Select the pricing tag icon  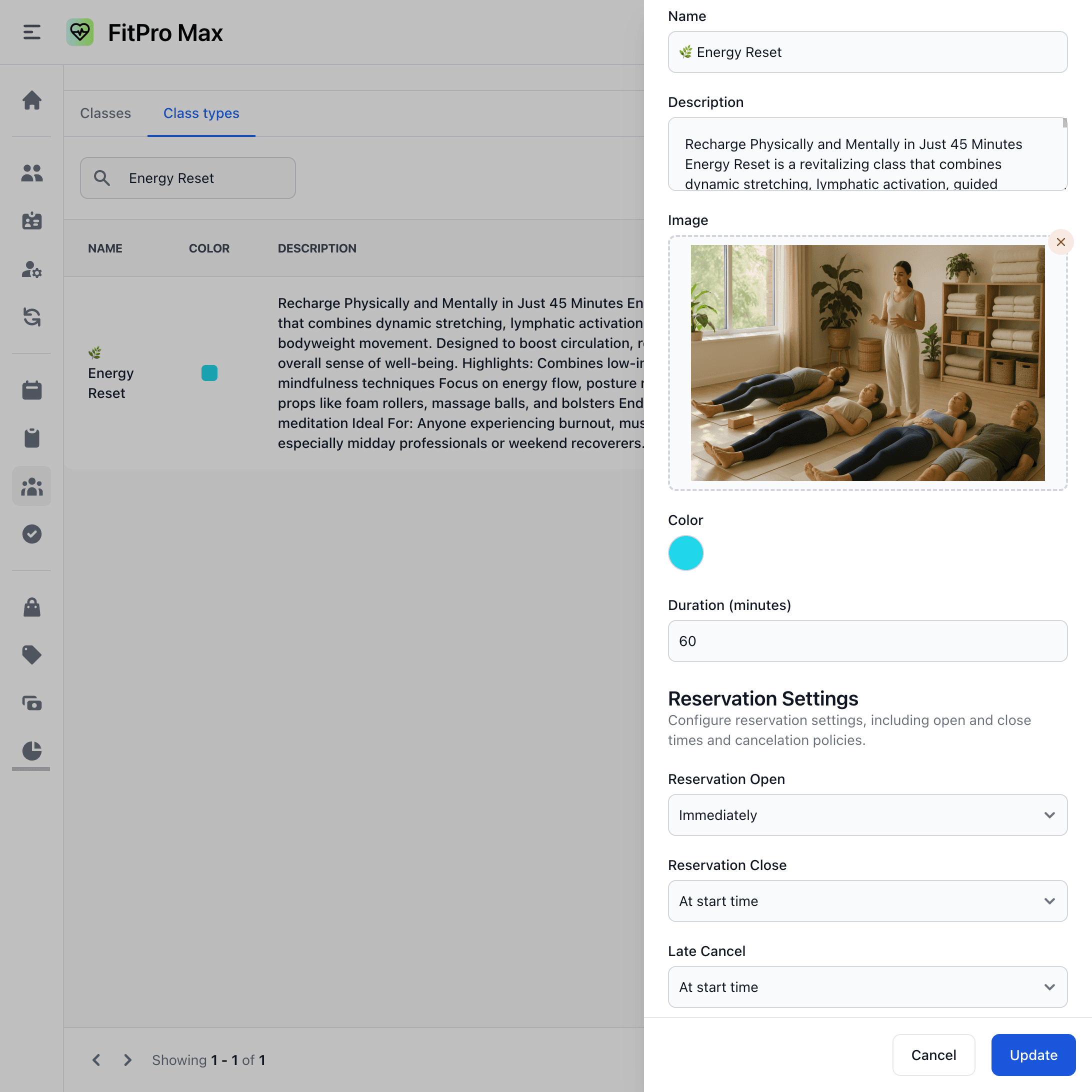(32, 654)
